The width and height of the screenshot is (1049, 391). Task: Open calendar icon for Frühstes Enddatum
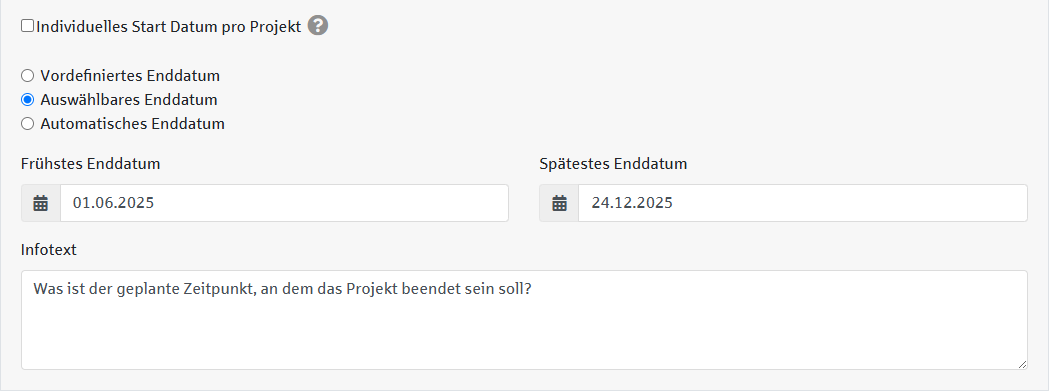41,203
